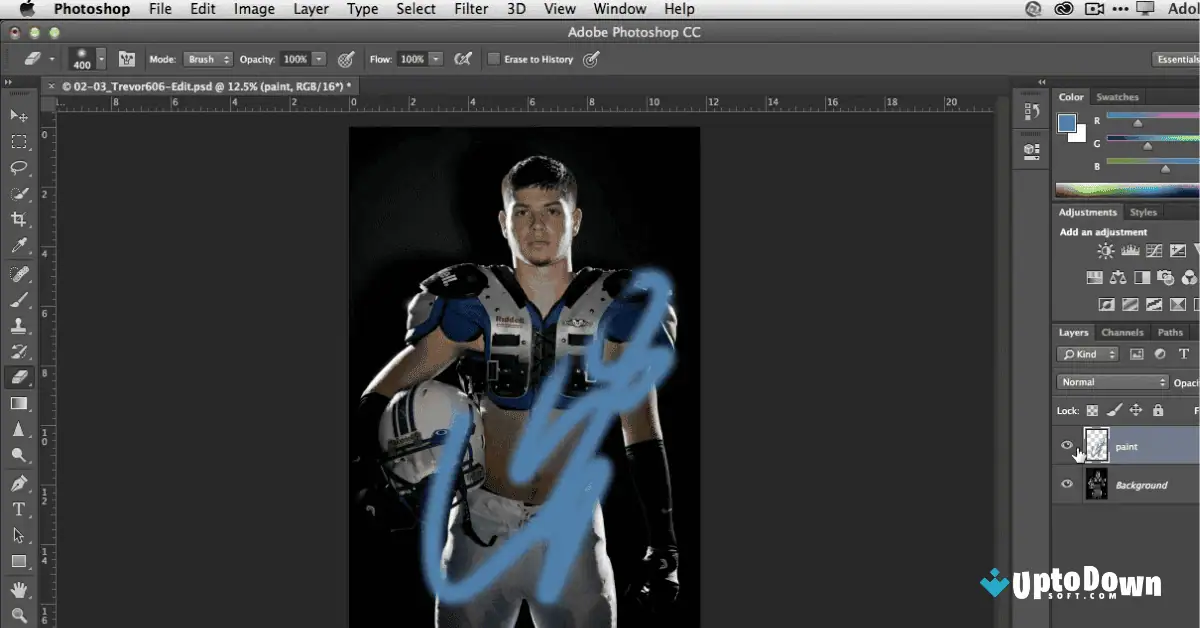Select the Healing Brush tool

tap(18, 272)
